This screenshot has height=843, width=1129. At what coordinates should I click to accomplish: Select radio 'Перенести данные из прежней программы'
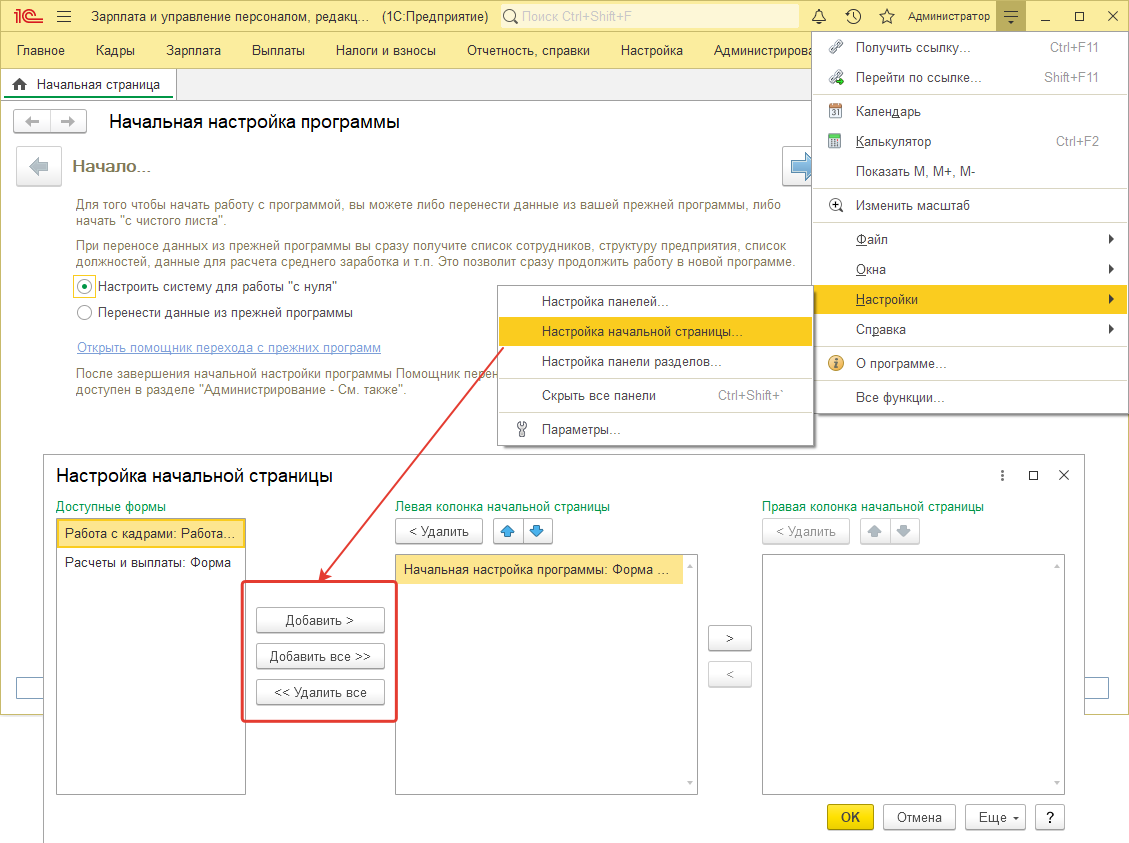[85, 312]
